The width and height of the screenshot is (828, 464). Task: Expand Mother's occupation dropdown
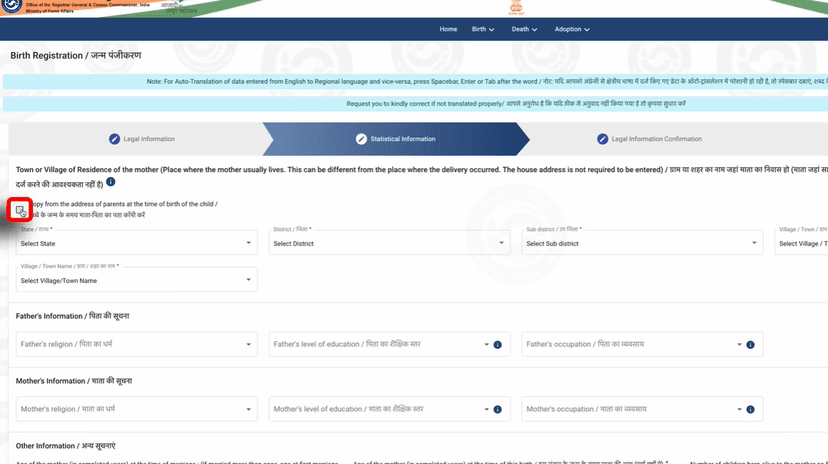(739, 410)
